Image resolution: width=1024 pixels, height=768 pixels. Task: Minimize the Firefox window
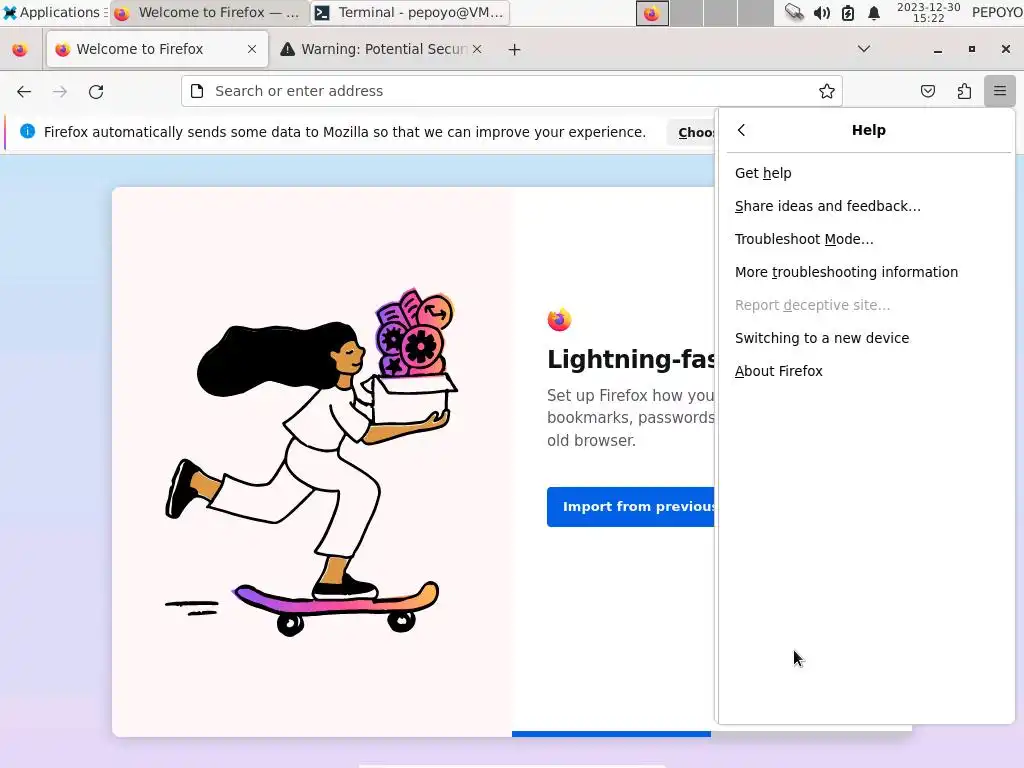pyautogui.click(x=938, y=50)
